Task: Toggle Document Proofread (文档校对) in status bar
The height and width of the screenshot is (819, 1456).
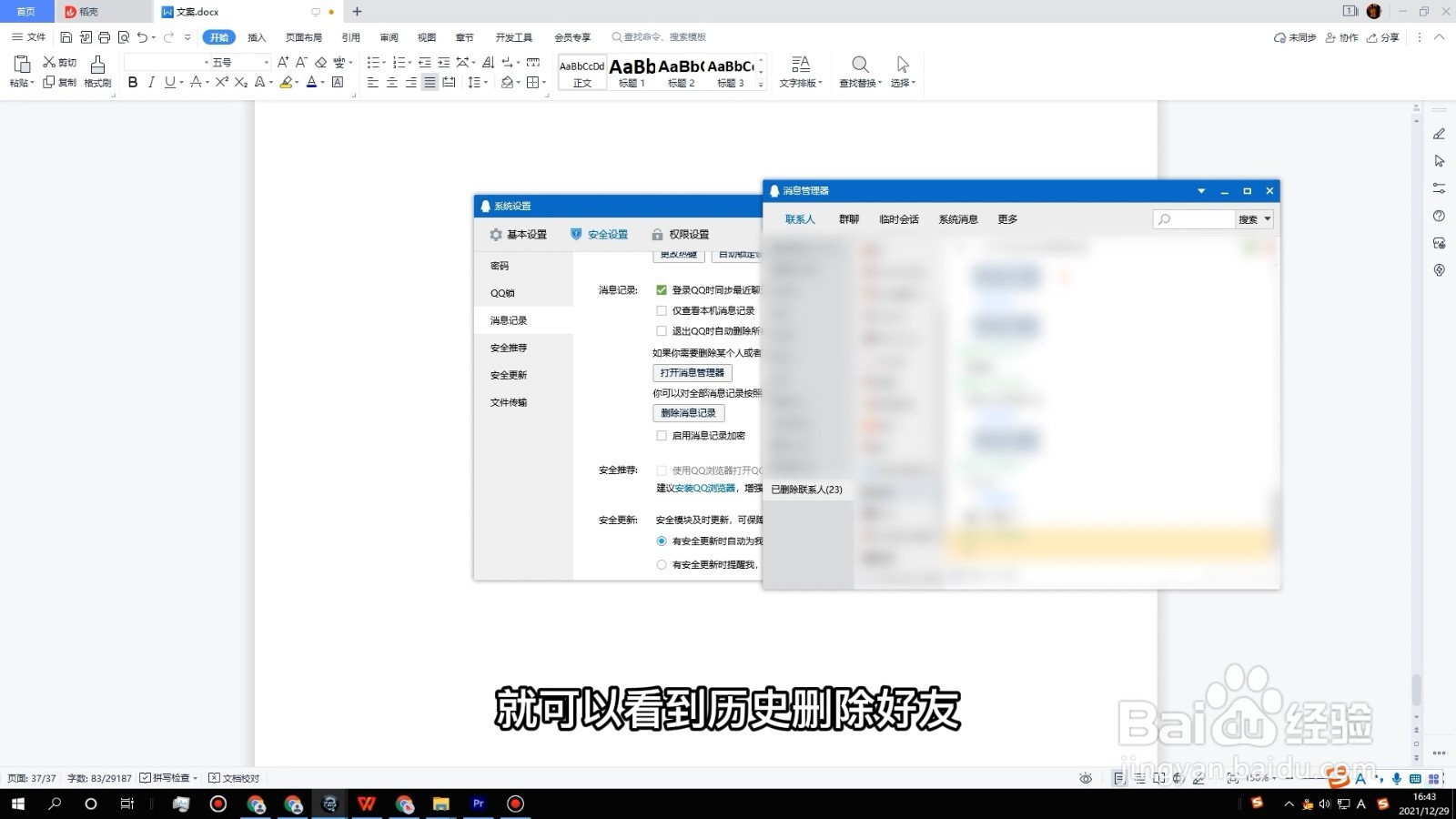Action: pos(234,778)
